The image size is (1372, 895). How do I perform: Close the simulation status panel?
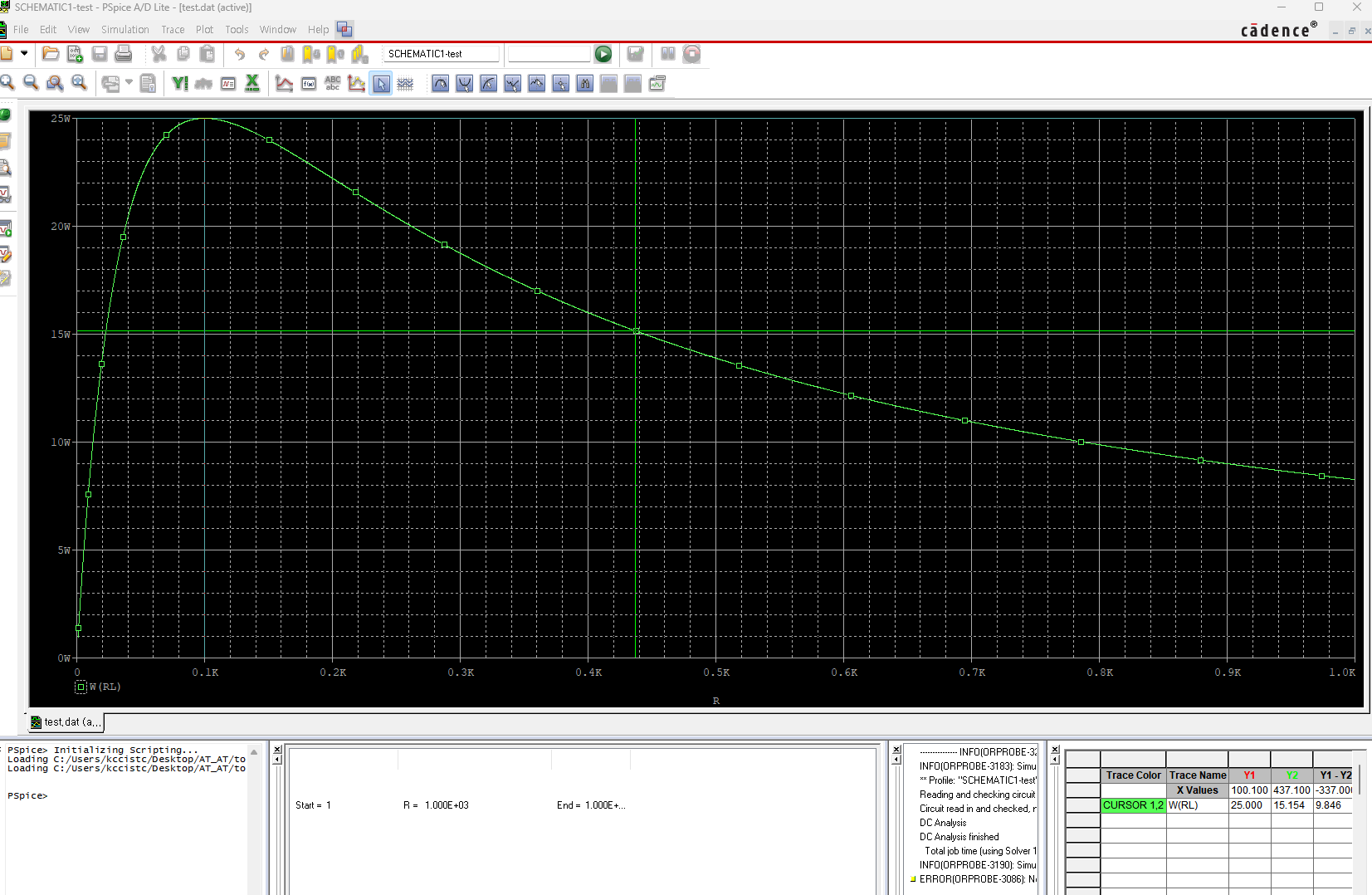pos(277,750)
